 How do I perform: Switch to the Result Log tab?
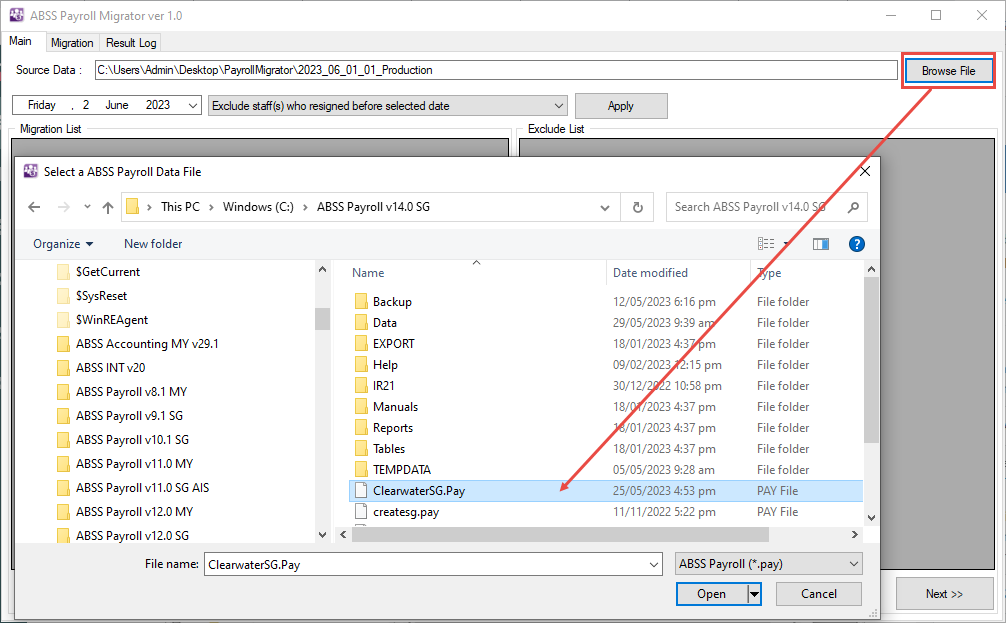(131, 43)
